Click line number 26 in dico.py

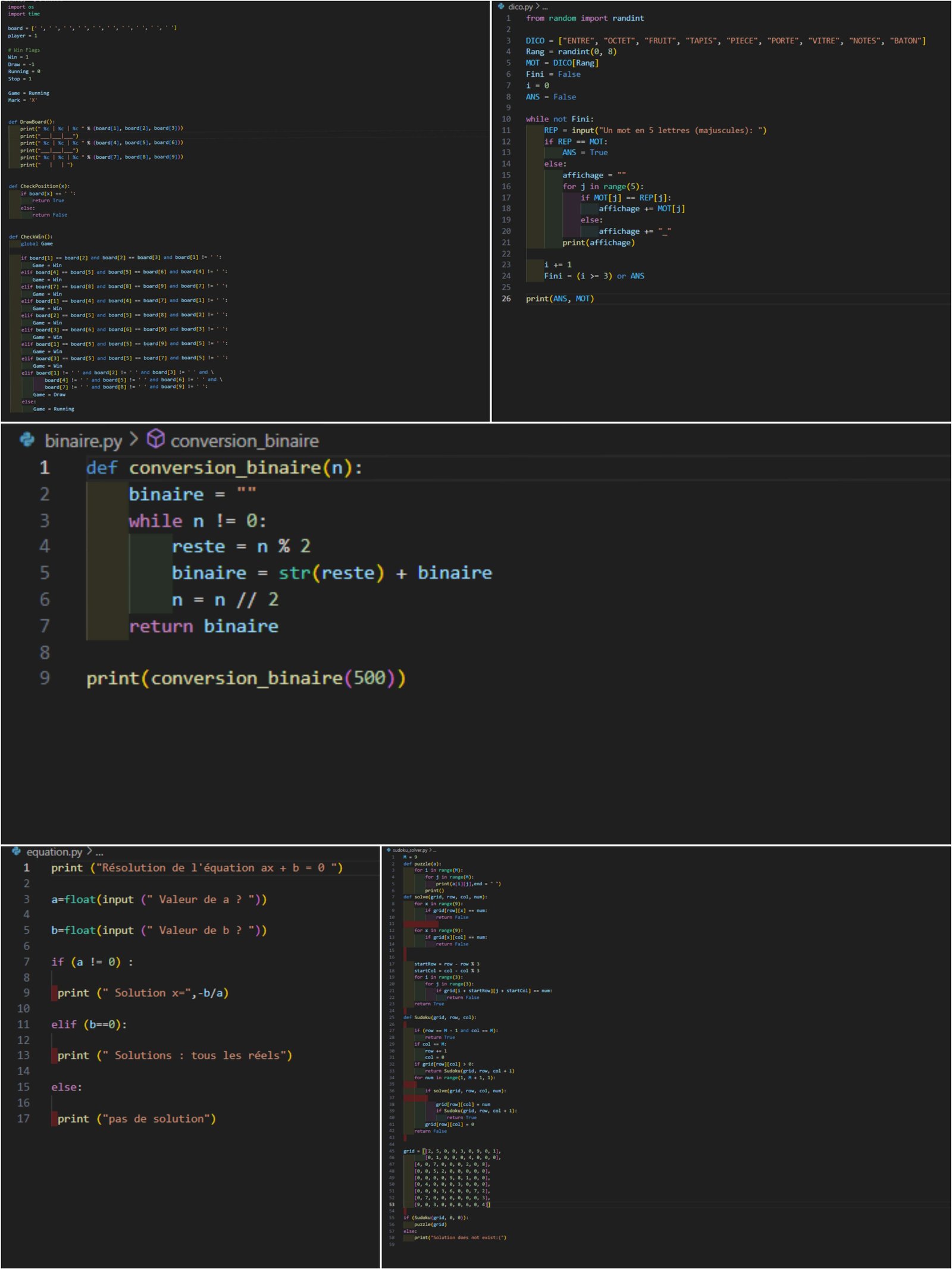[506, 299]
